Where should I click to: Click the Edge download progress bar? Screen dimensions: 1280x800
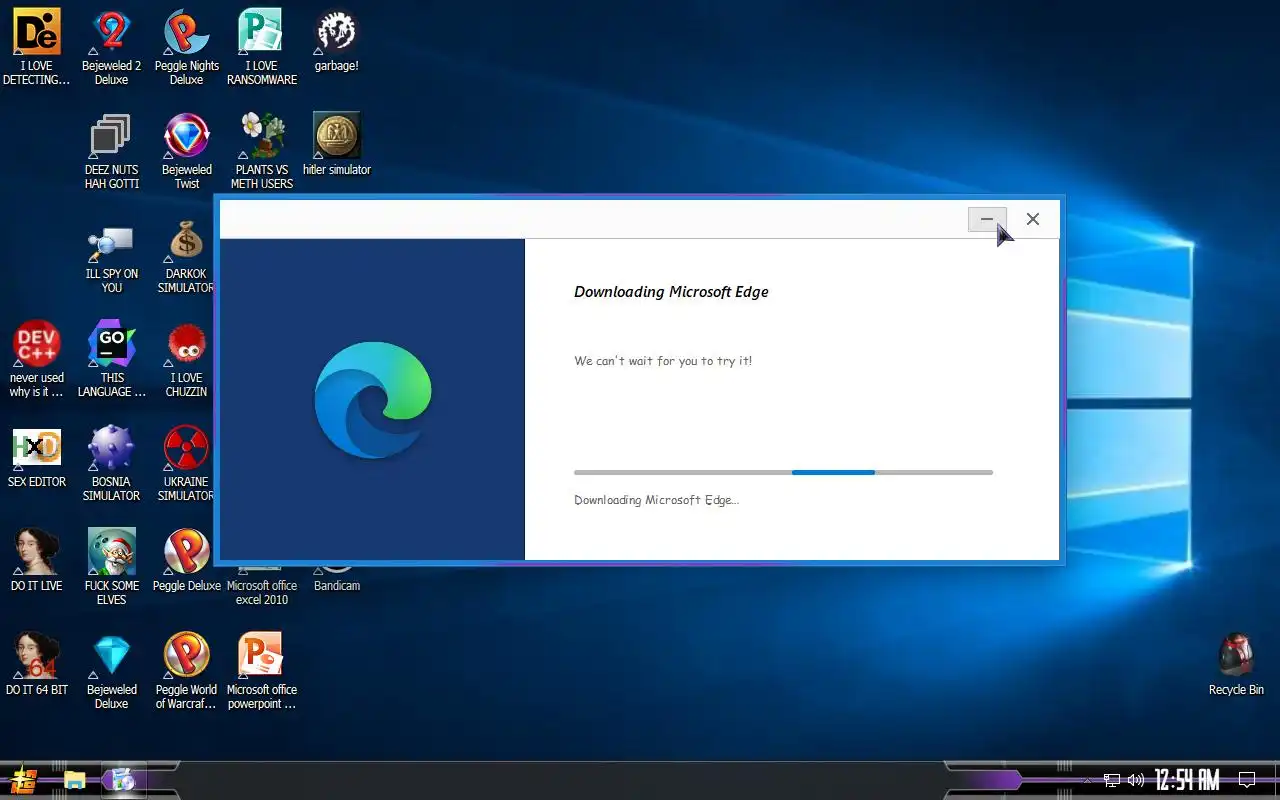pos(783,472)
